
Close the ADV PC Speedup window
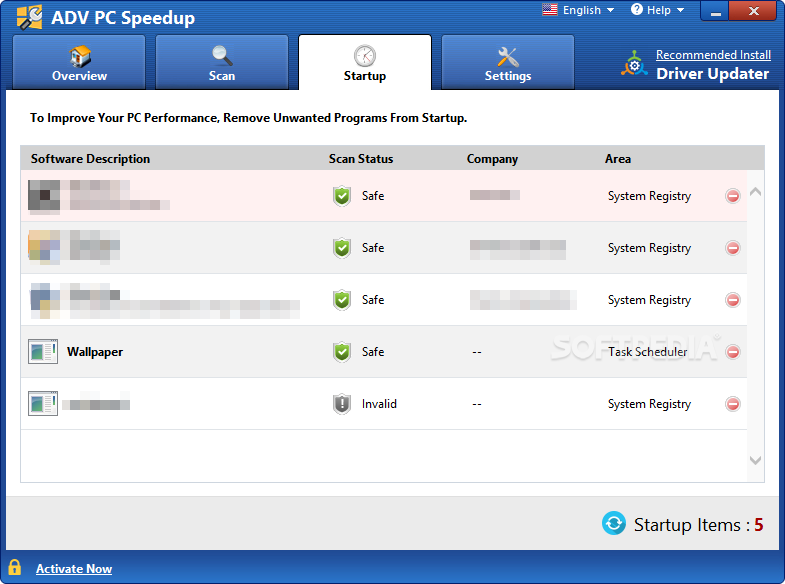click(754, 11)
